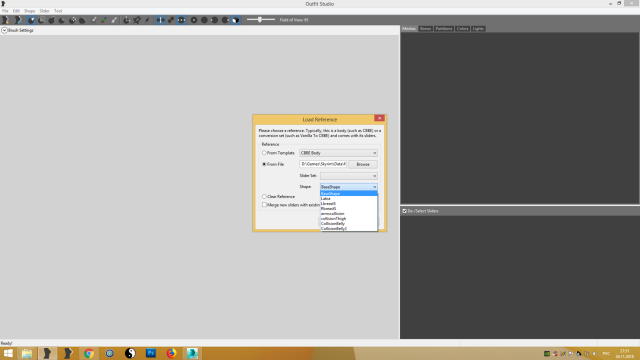The image size is (640, 360).
Task: Select the Alpha brush tool
Action: (114, 20)
